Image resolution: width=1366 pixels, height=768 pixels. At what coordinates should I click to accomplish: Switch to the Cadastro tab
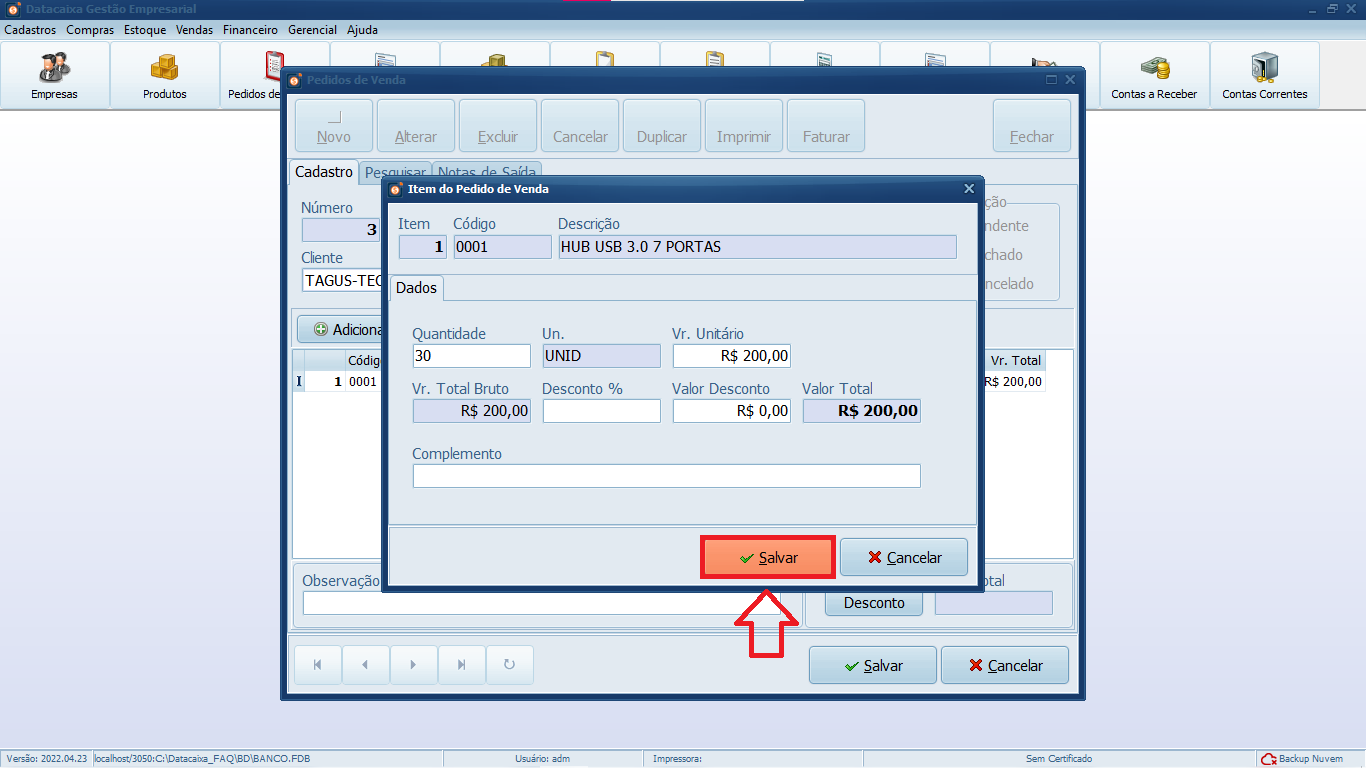pyautogui.click(x=323, y=172)
